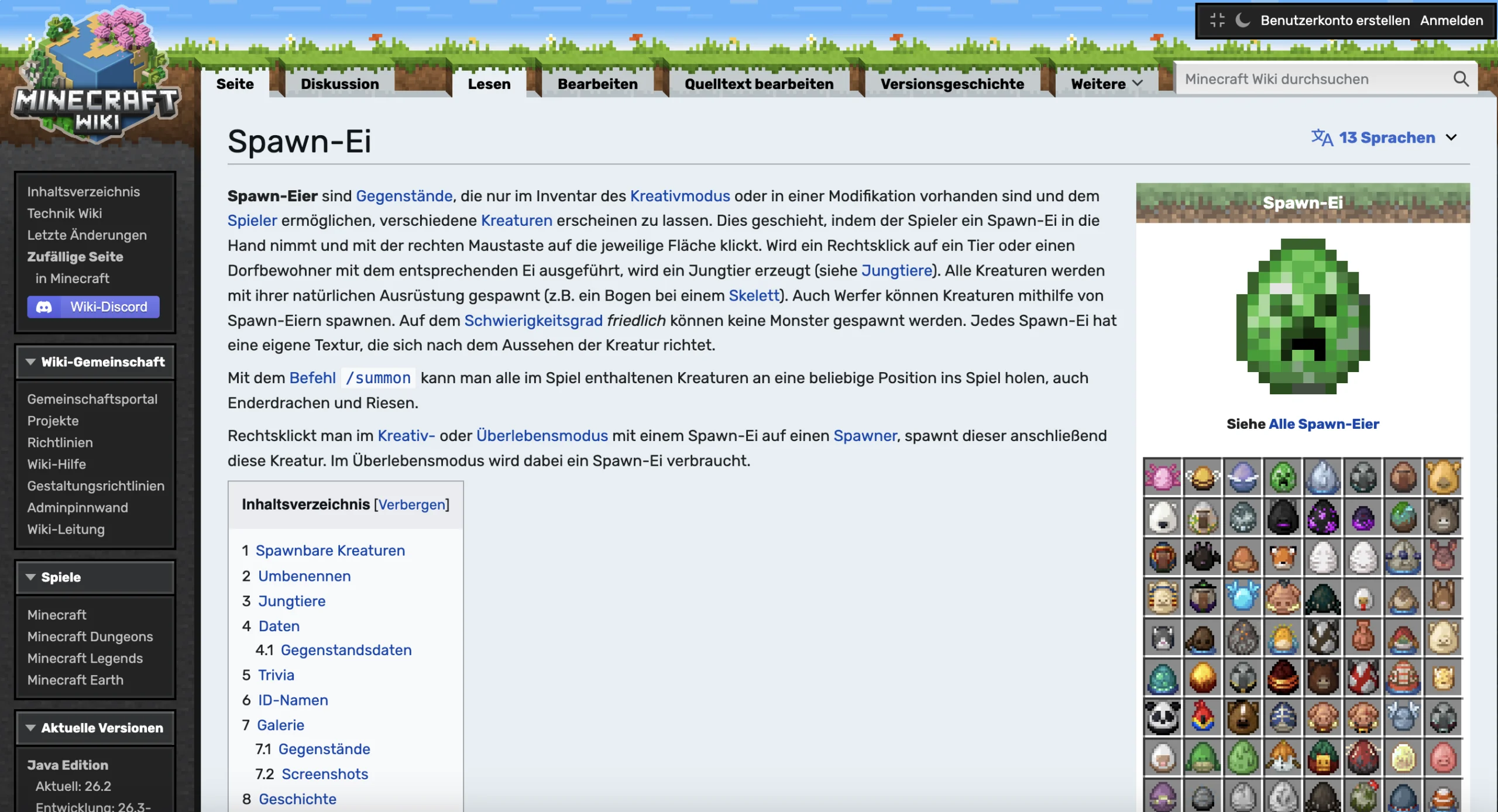
Task: Click the red parrot spawn egg
Action: coord(1202,718)
